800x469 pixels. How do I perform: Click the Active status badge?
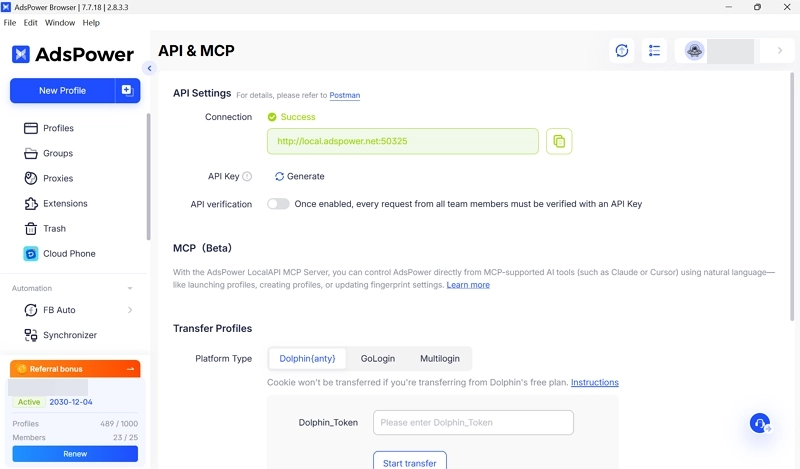[x=29, y=402]
